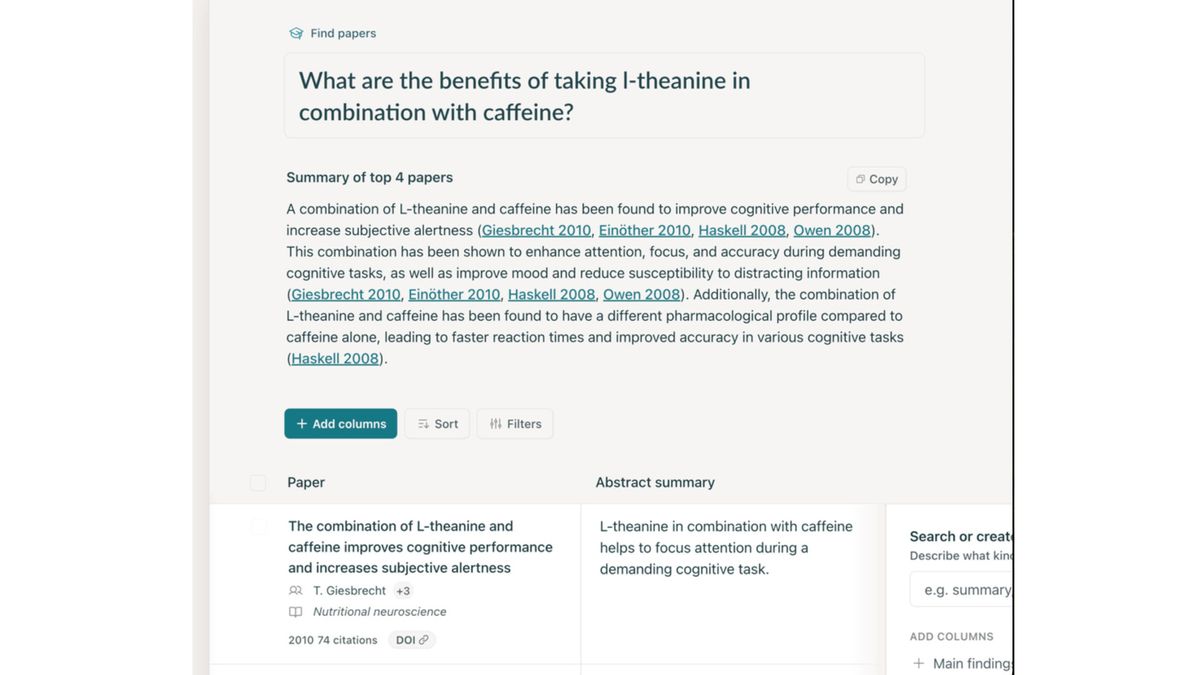Copy the summary text
This screenshot has width=1200, height=675.
(877, 179)
